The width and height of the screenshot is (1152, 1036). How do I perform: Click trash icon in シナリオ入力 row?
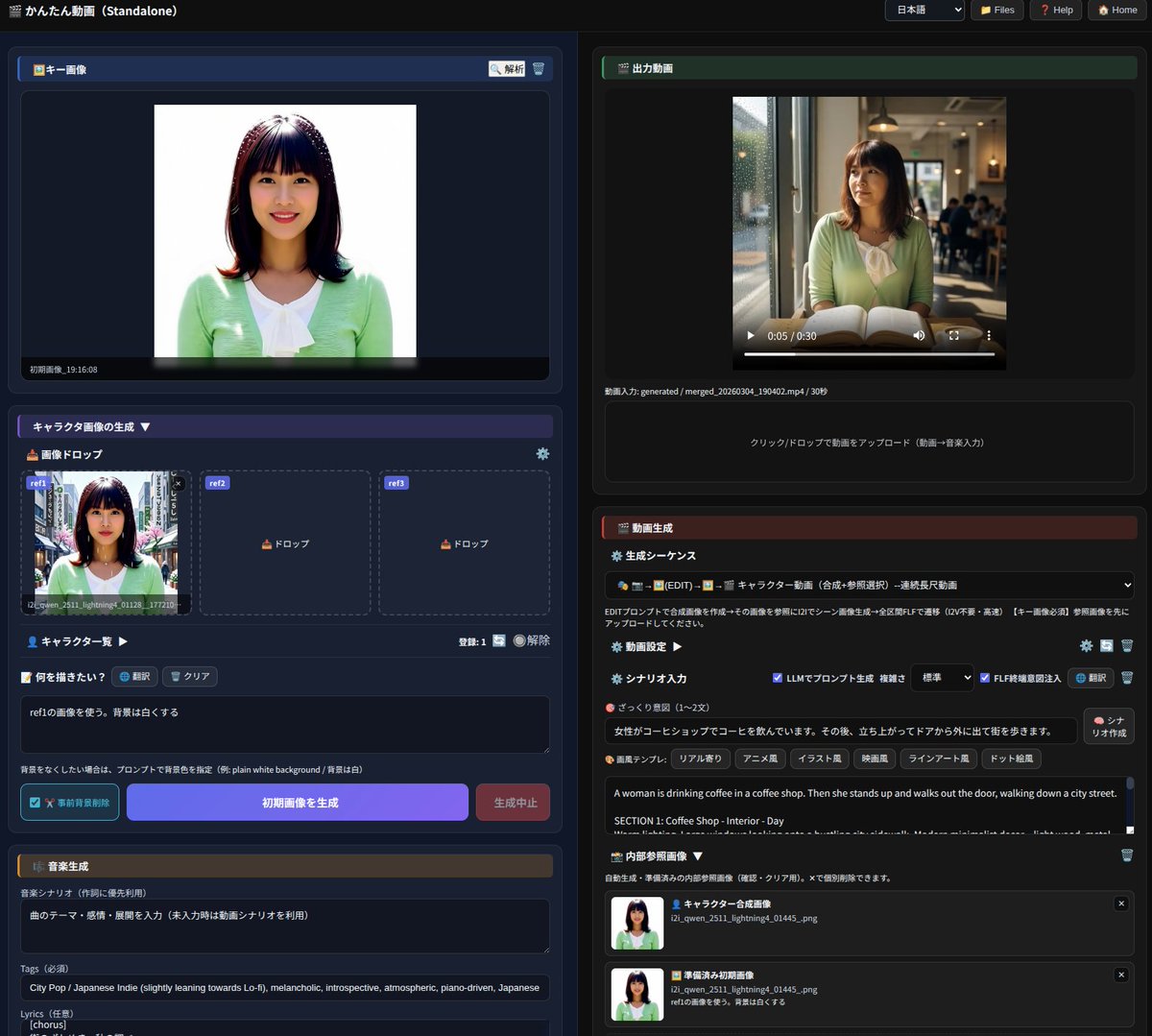click(x=1127, y=678)
